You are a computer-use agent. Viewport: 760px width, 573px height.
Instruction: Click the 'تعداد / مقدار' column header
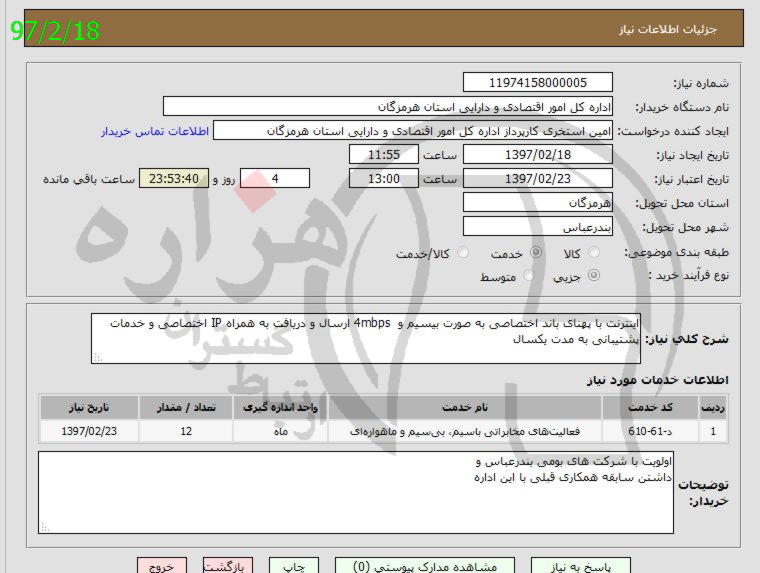[x=186, y=408]
